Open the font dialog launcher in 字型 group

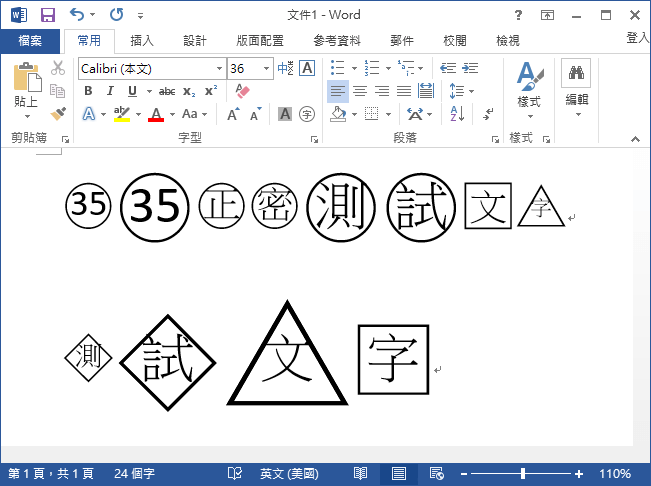coord(314,139)
